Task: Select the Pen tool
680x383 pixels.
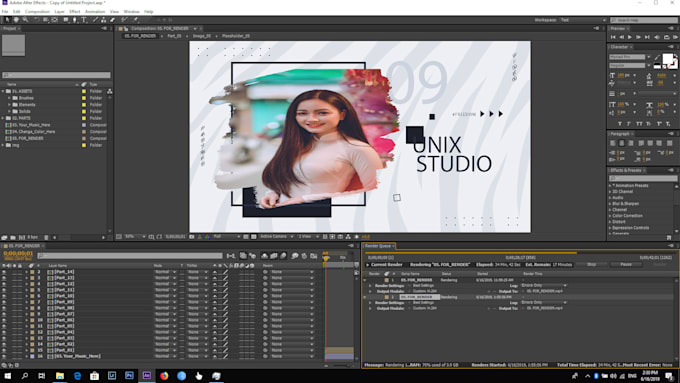Action: (75, 20)
